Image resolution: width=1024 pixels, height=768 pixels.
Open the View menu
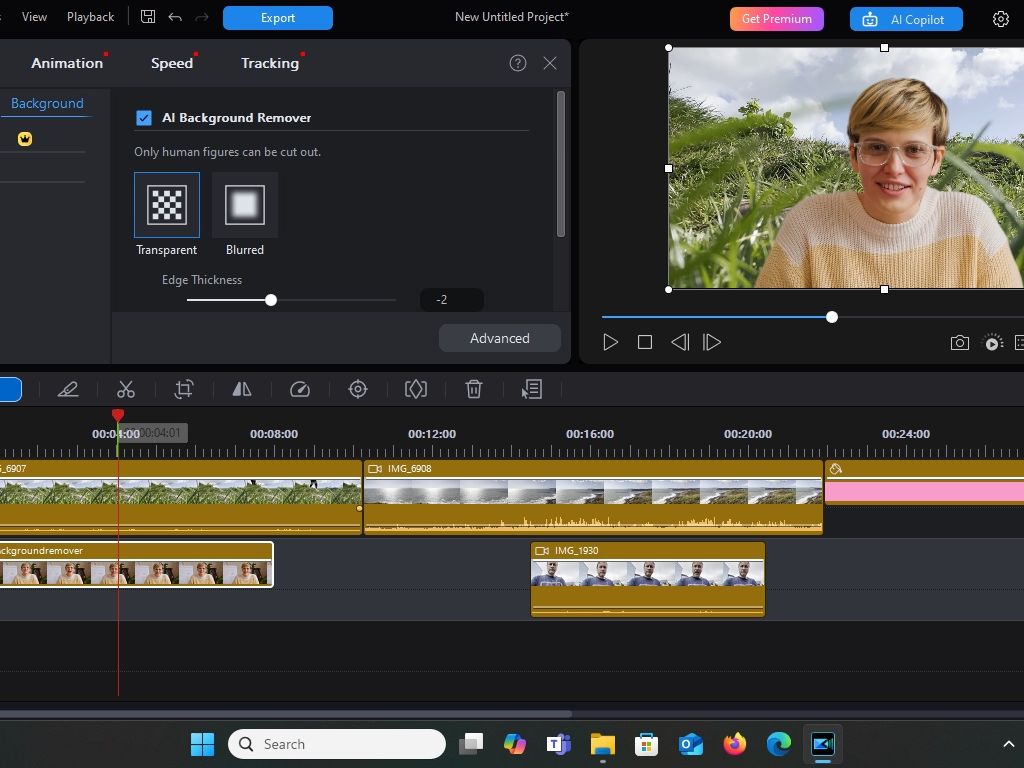click(34, 17)
